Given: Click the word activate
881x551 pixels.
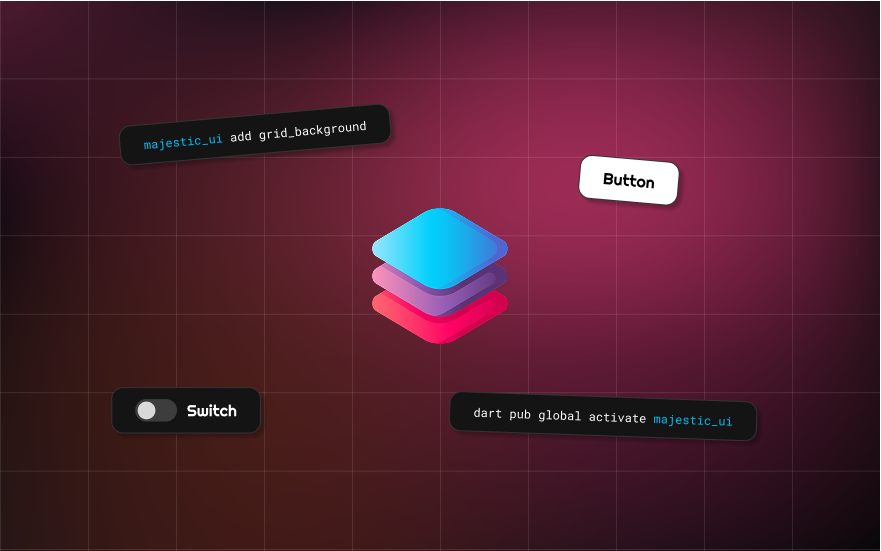Looking at the screenshot, I should pyautogui.click(x=617, y=418).
